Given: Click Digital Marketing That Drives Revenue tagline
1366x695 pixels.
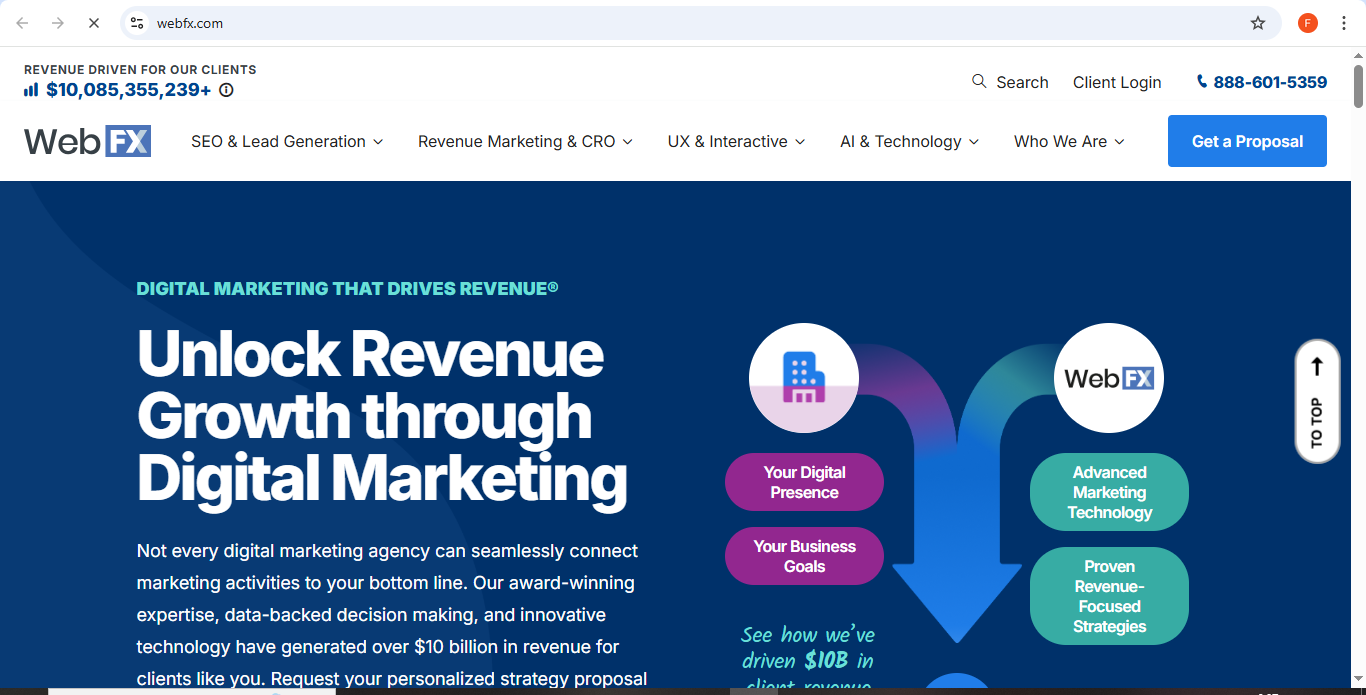Looking at the screenshot, I should (x=347, y=288).
